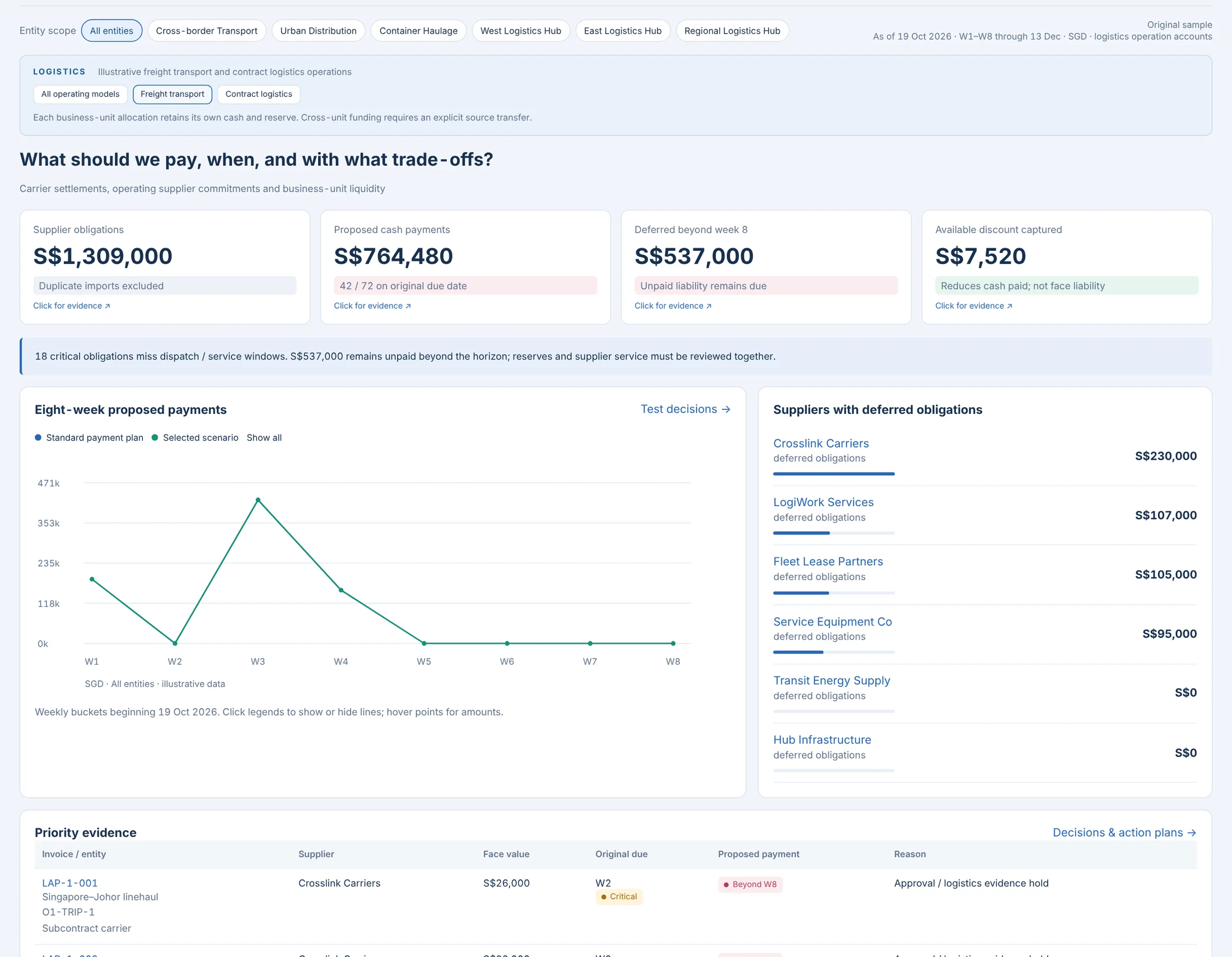Click the S$26,000 face value cell
Screen dimensions: 1232x957
[x=506, y=883]
